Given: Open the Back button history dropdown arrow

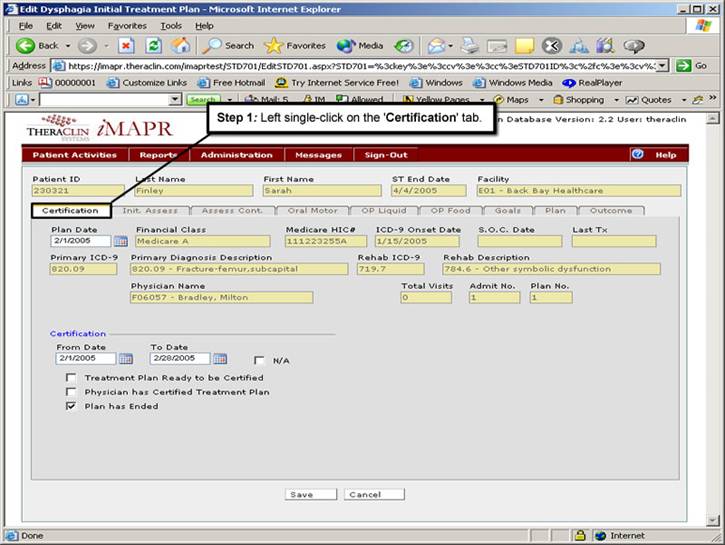Looking at the screenshot, I should [67, 46].
